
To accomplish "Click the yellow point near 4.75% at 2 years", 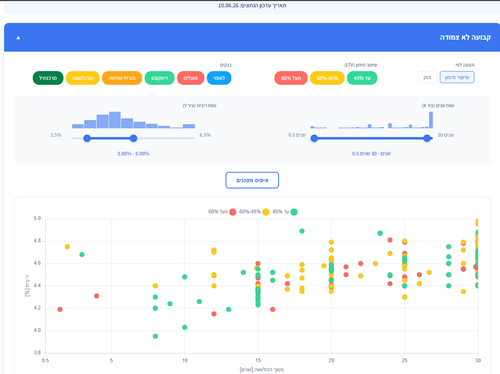I will (67, 247).
